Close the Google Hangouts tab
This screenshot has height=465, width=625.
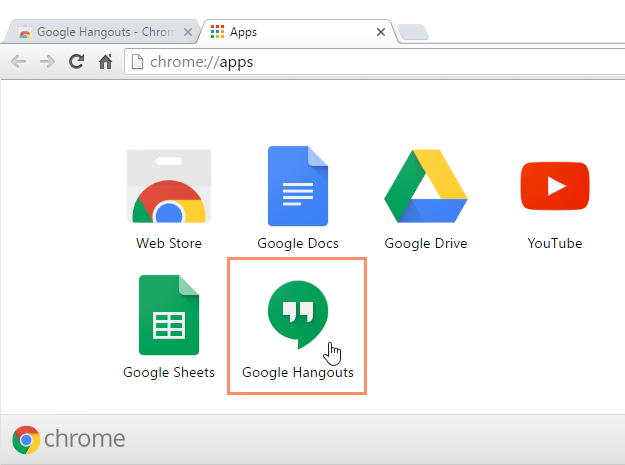(186, 32)
